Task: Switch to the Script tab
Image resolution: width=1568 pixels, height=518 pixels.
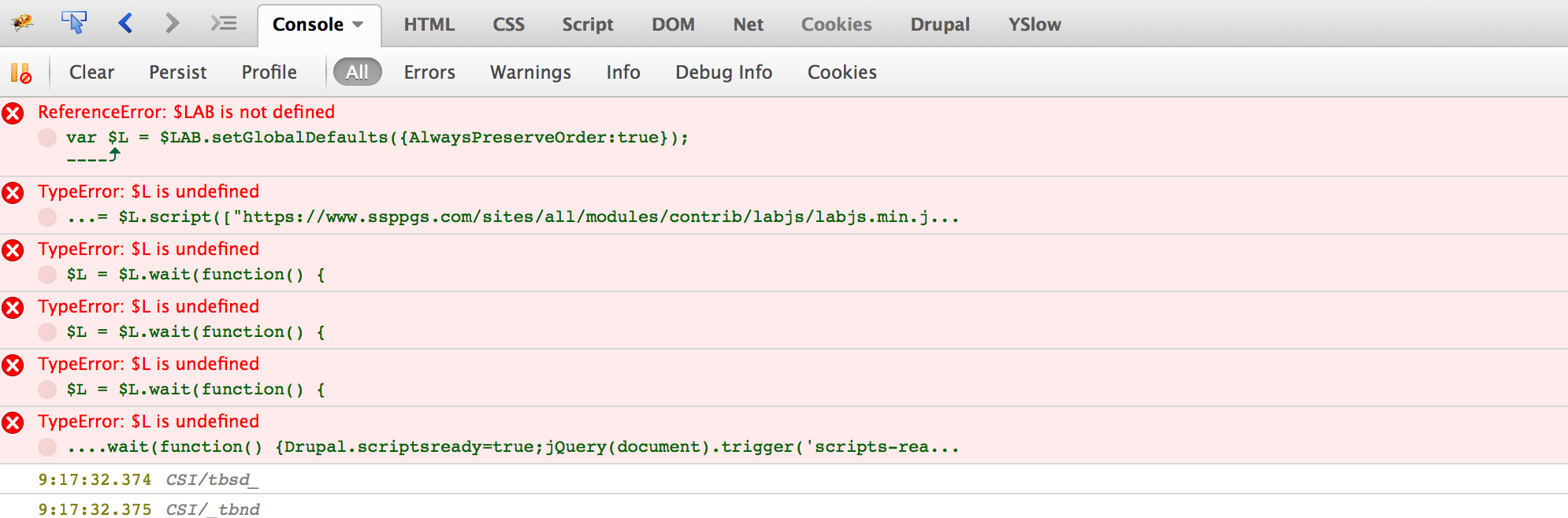Action: pos(587,24)
